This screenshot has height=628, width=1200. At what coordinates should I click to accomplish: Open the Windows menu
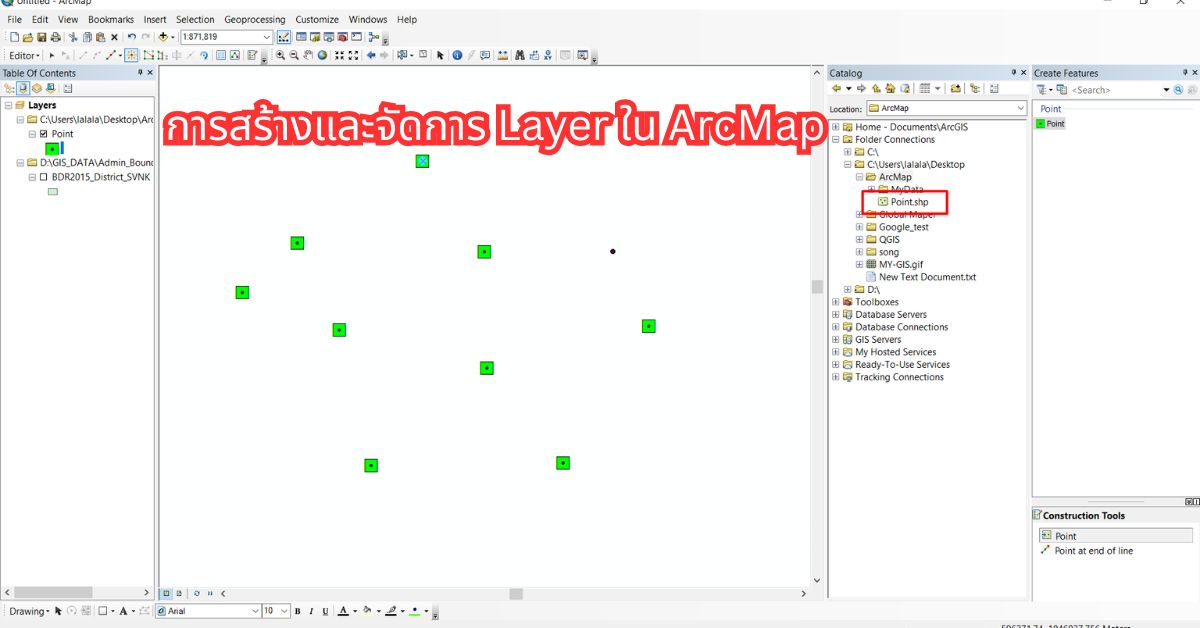[368, 19]
